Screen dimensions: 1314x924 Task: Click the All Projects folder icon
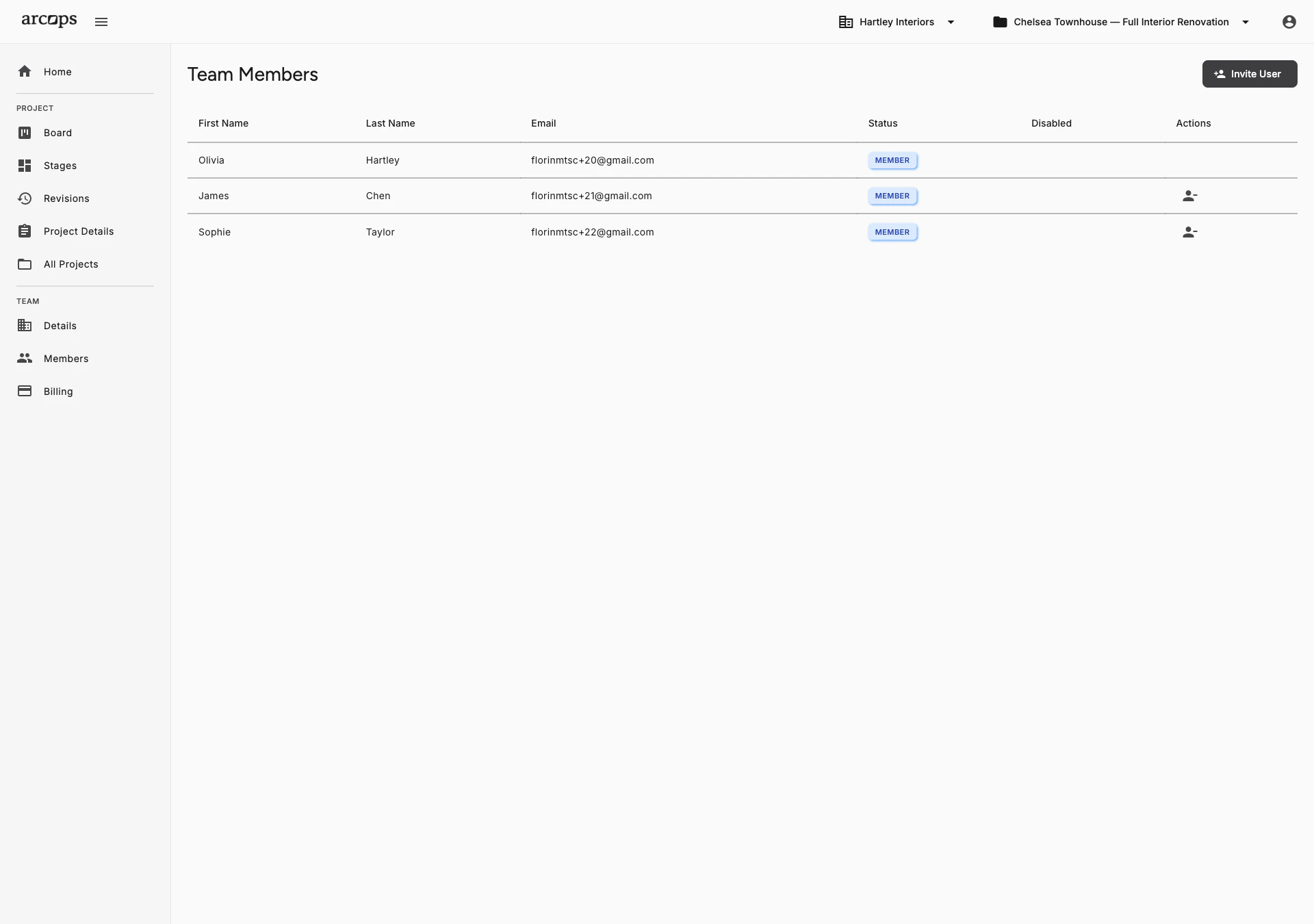25,264
